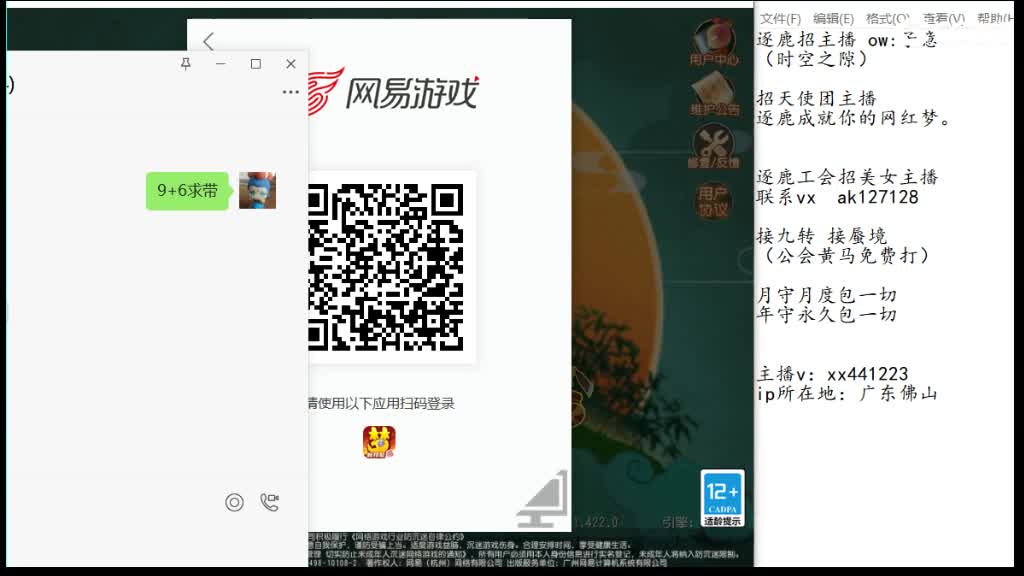Click the Notepad line 月守月度包一切
Viewport: 1024px width, 576px height.
pos(826,295)
